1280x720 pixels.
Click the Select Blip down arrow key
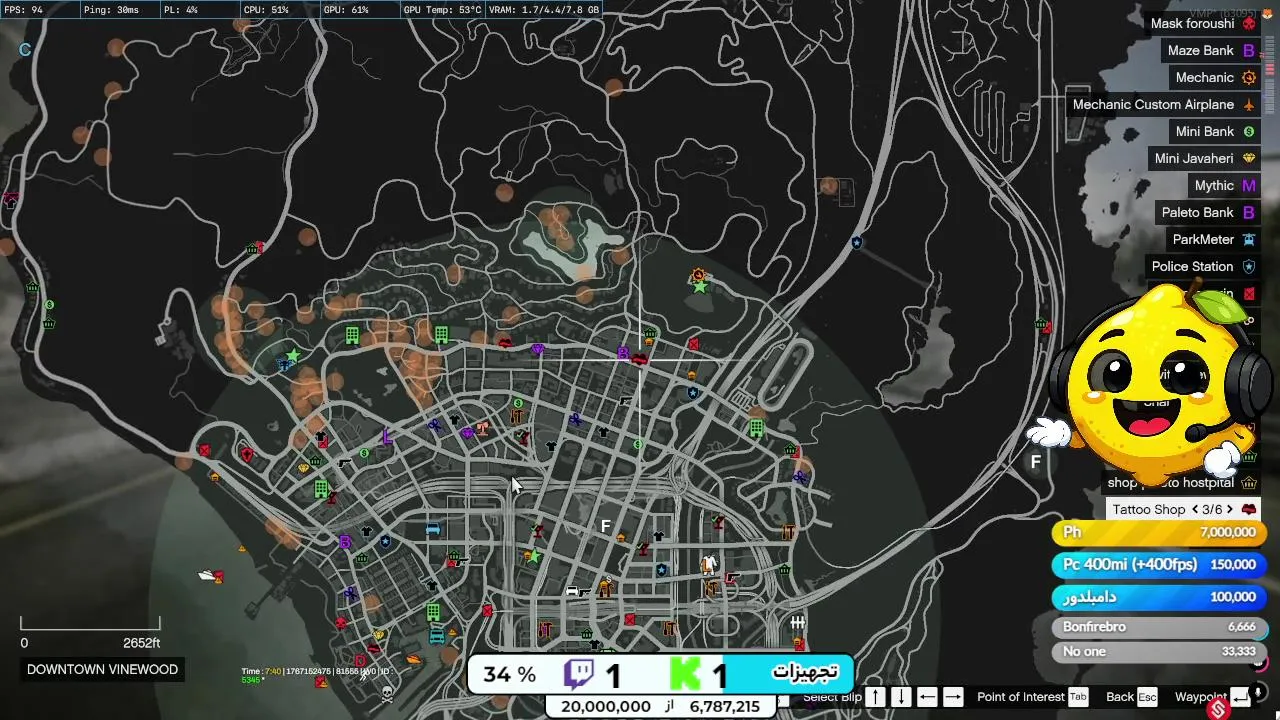(900, 697)
